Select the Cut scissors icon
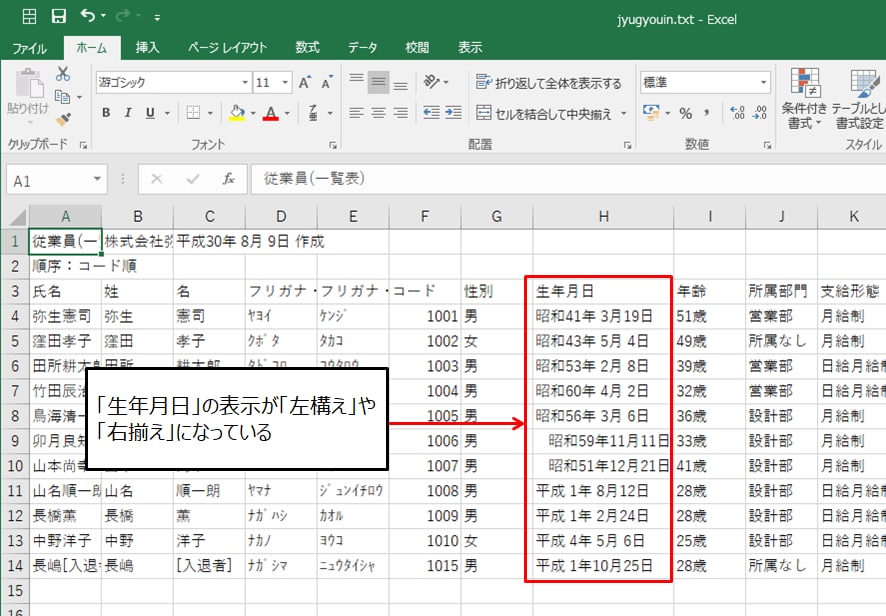The image size is (886, 616). point(63,74)
